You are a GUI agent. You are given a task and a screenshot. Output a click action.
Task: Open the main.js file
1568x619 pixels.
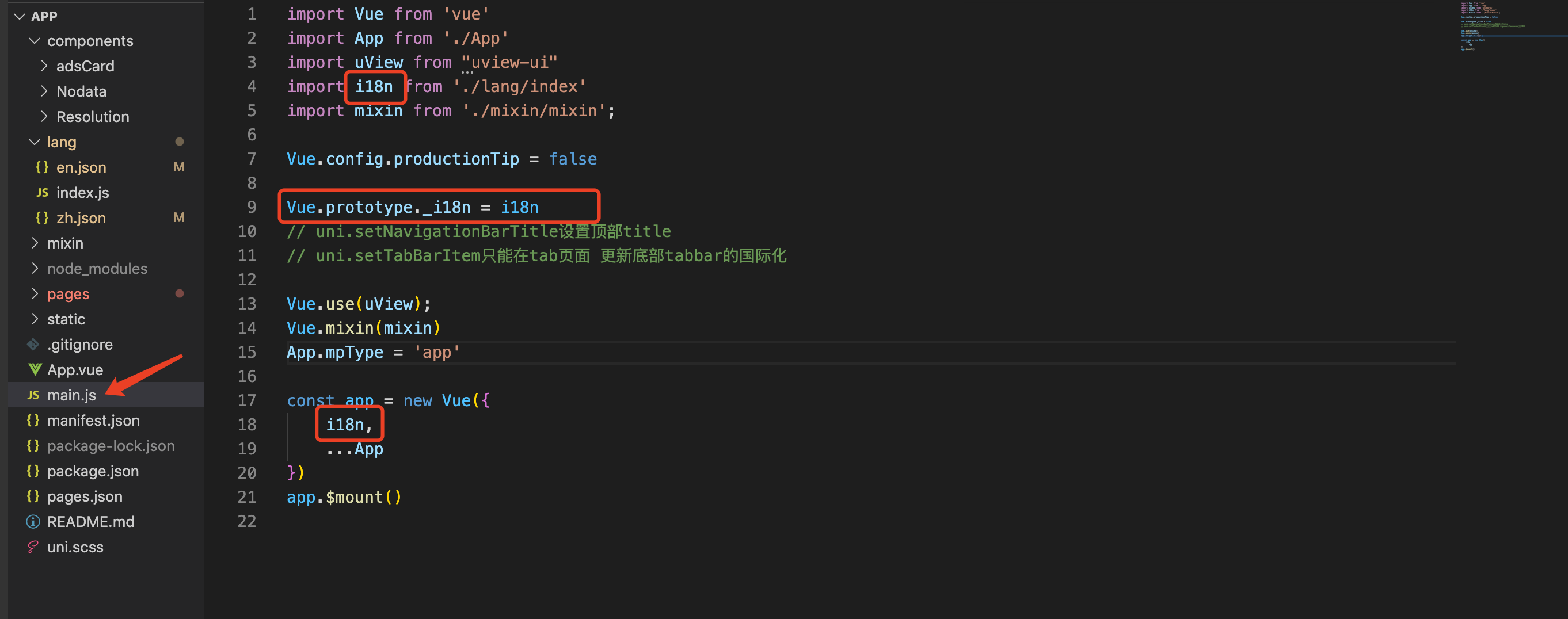pos(71,395)
